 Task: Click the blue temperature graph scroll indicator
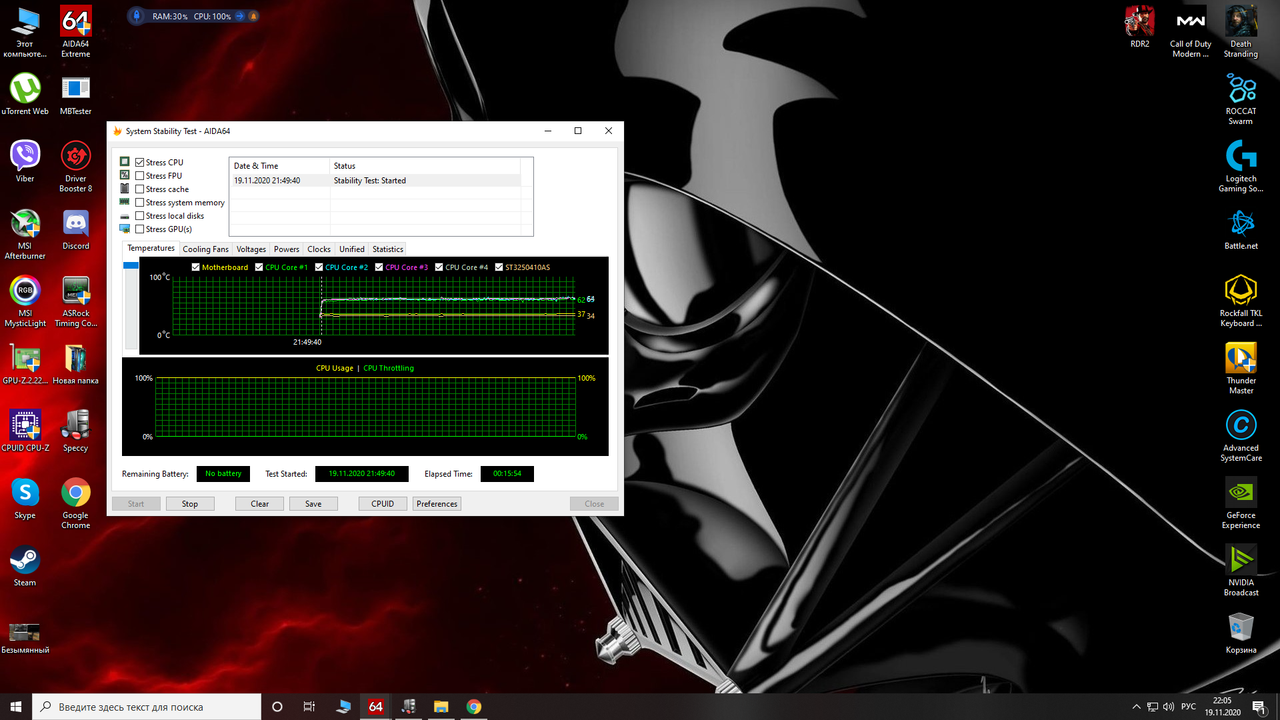click(131, 265)
